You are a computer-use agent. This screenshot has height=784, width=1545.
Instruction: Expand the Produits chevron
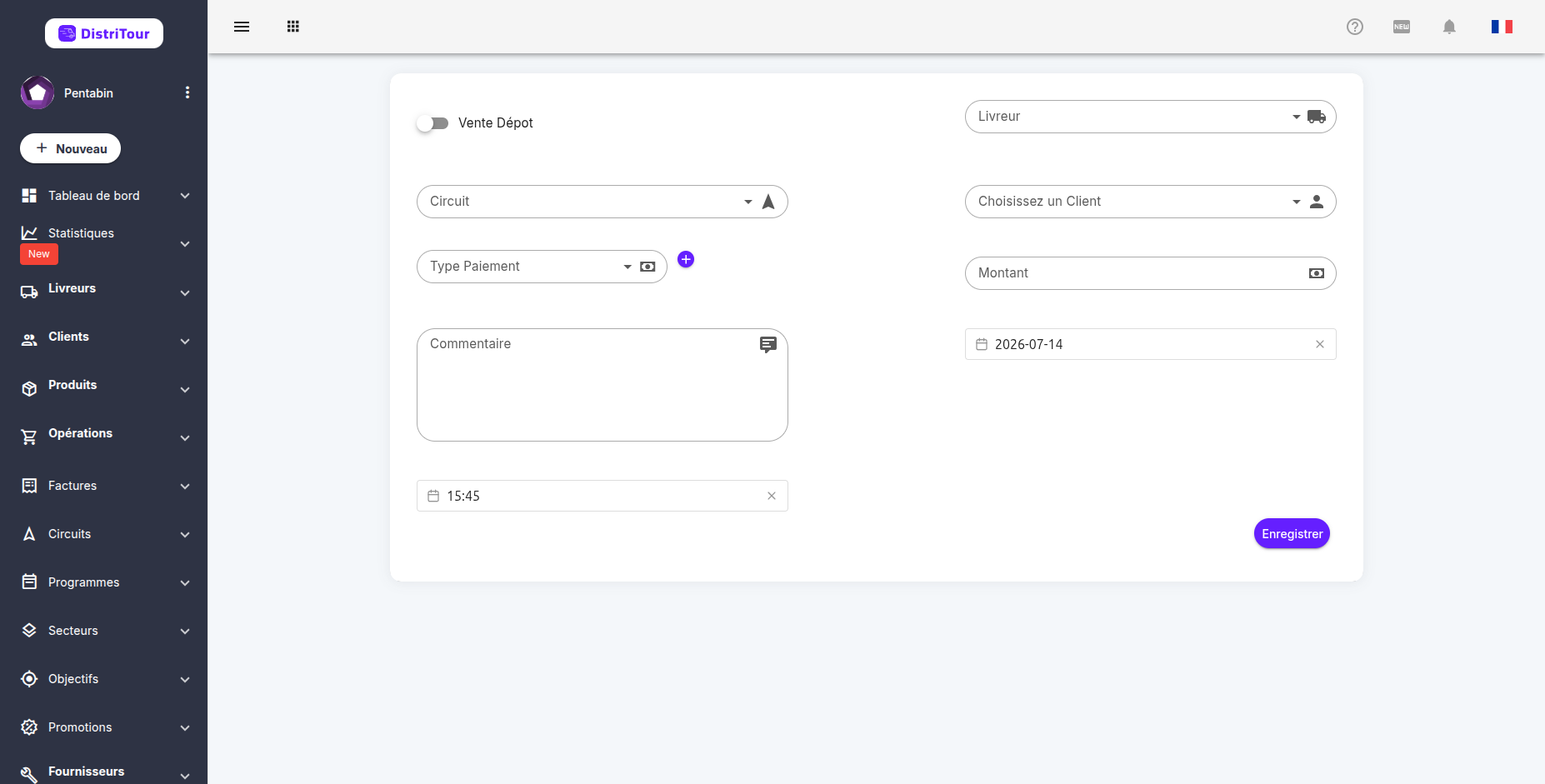pyautogui.click(x=185, y=390)
